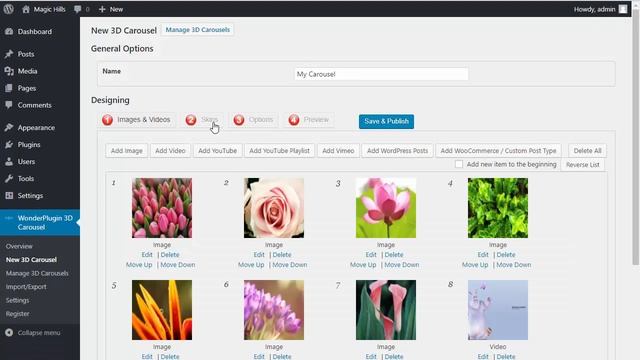Viewport: 640px width, 360px height.
Task: Click the green leaves thumbnail
Action: (498, 208)
